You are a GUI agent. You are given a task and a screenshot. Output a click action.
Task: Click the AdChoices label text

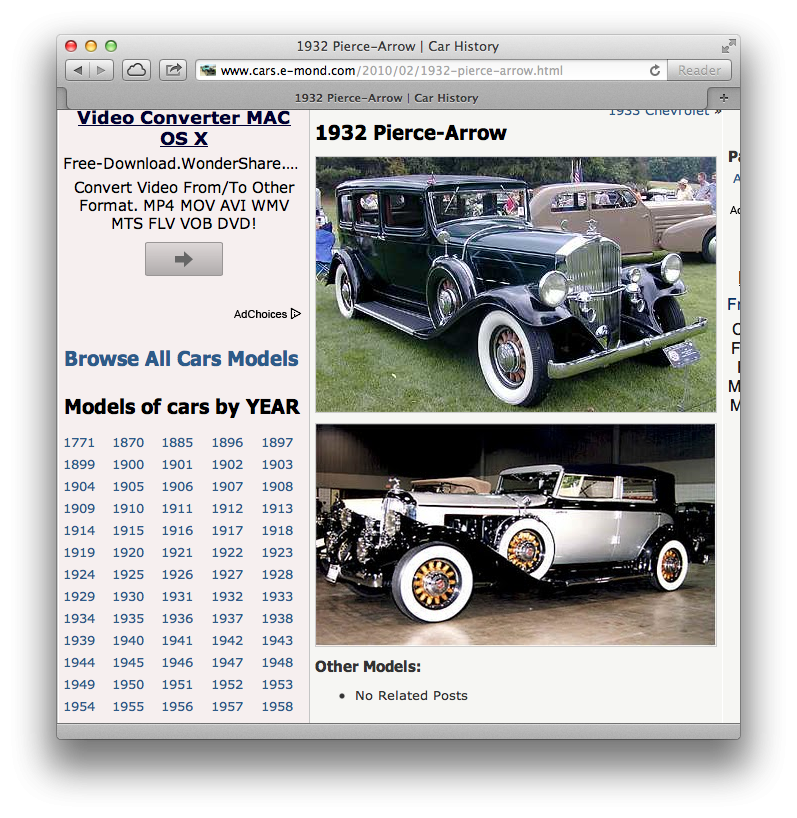tap(260, 314)
